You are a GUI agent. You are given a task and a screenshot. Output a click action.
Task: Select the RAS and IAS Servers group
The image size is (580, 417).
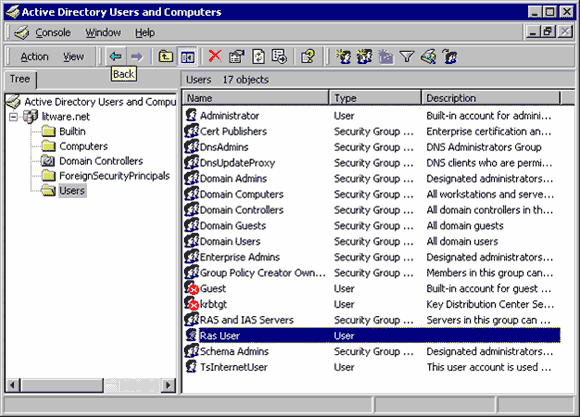[246, 320]
